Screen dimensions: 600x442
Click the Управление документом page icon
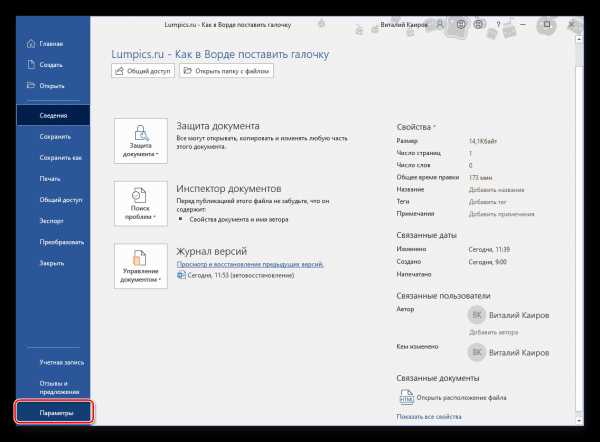[139, 258]
